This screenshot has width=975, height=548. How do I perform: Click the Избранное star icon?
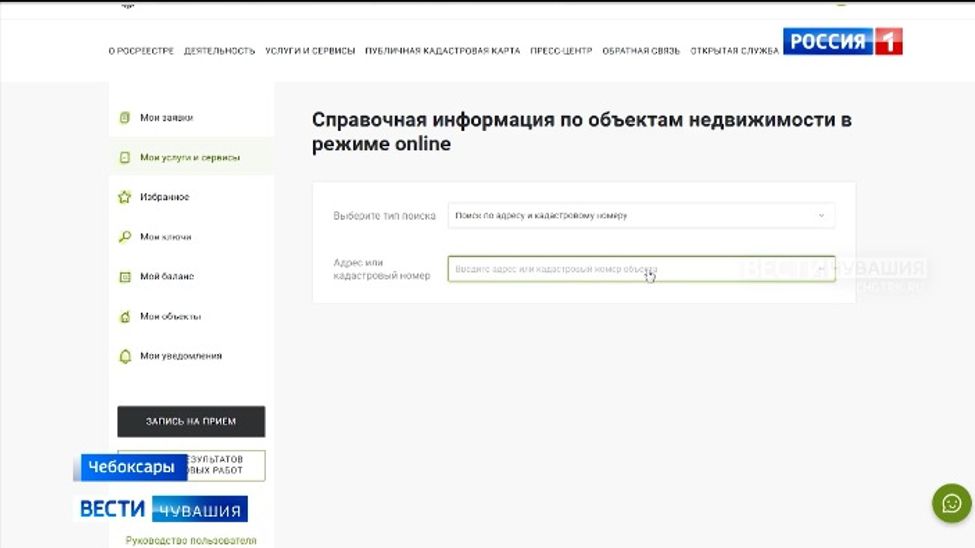(x=125, y=197)
